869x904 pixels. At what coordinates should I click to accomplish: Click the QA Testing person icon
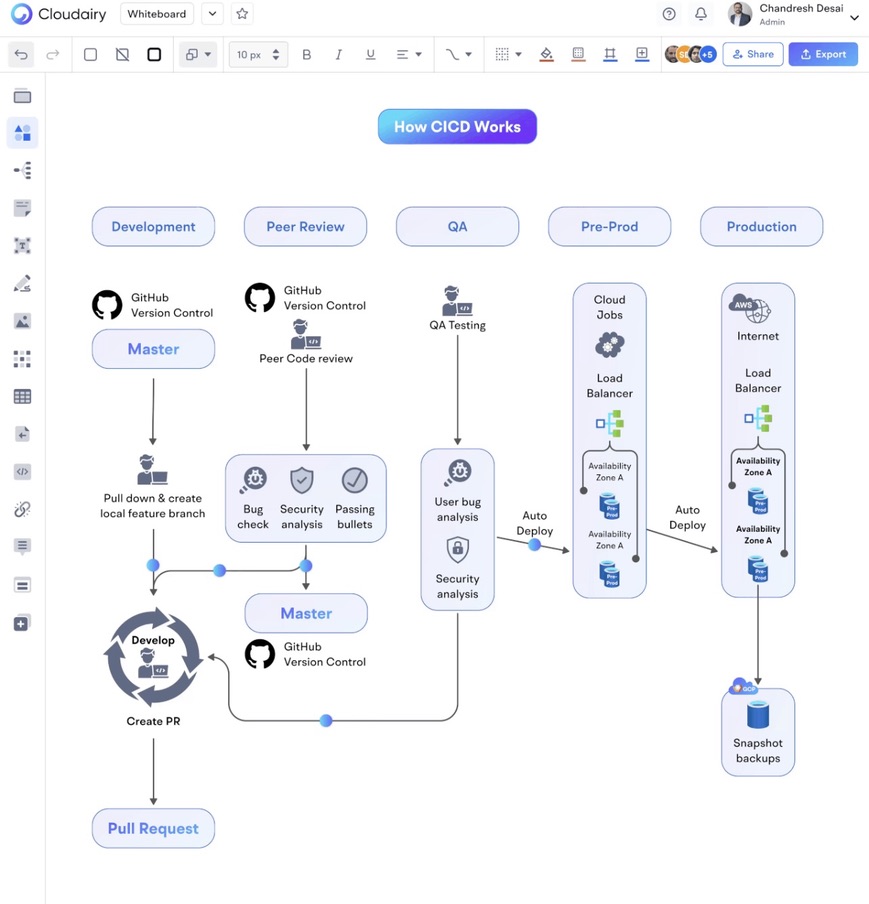point(457,300)
